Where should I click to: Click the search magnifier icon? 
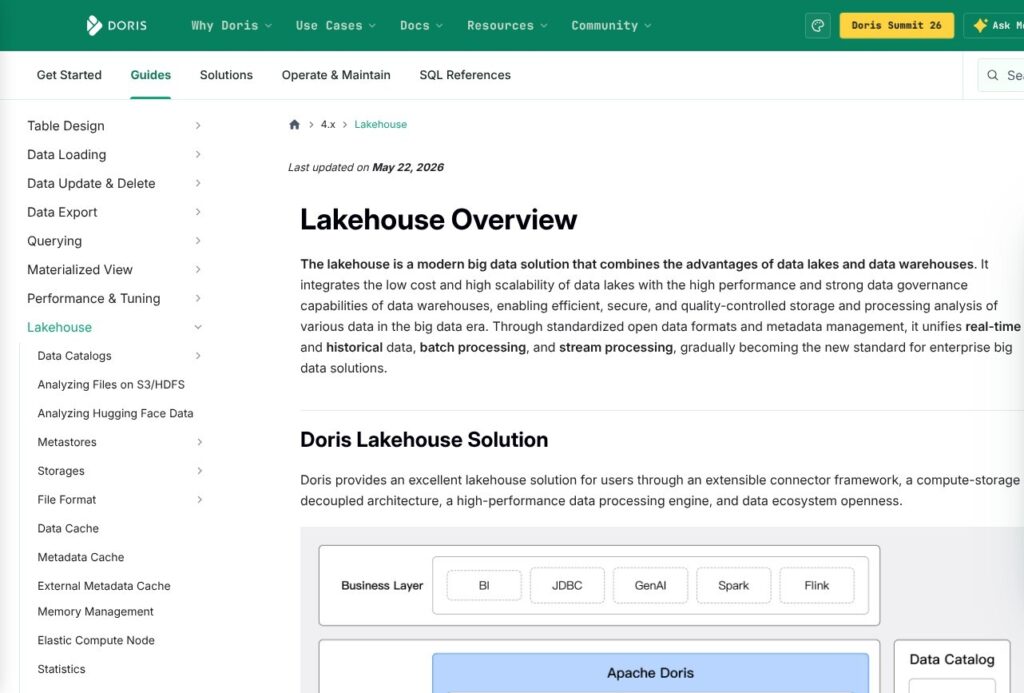(x=993, y=75)
